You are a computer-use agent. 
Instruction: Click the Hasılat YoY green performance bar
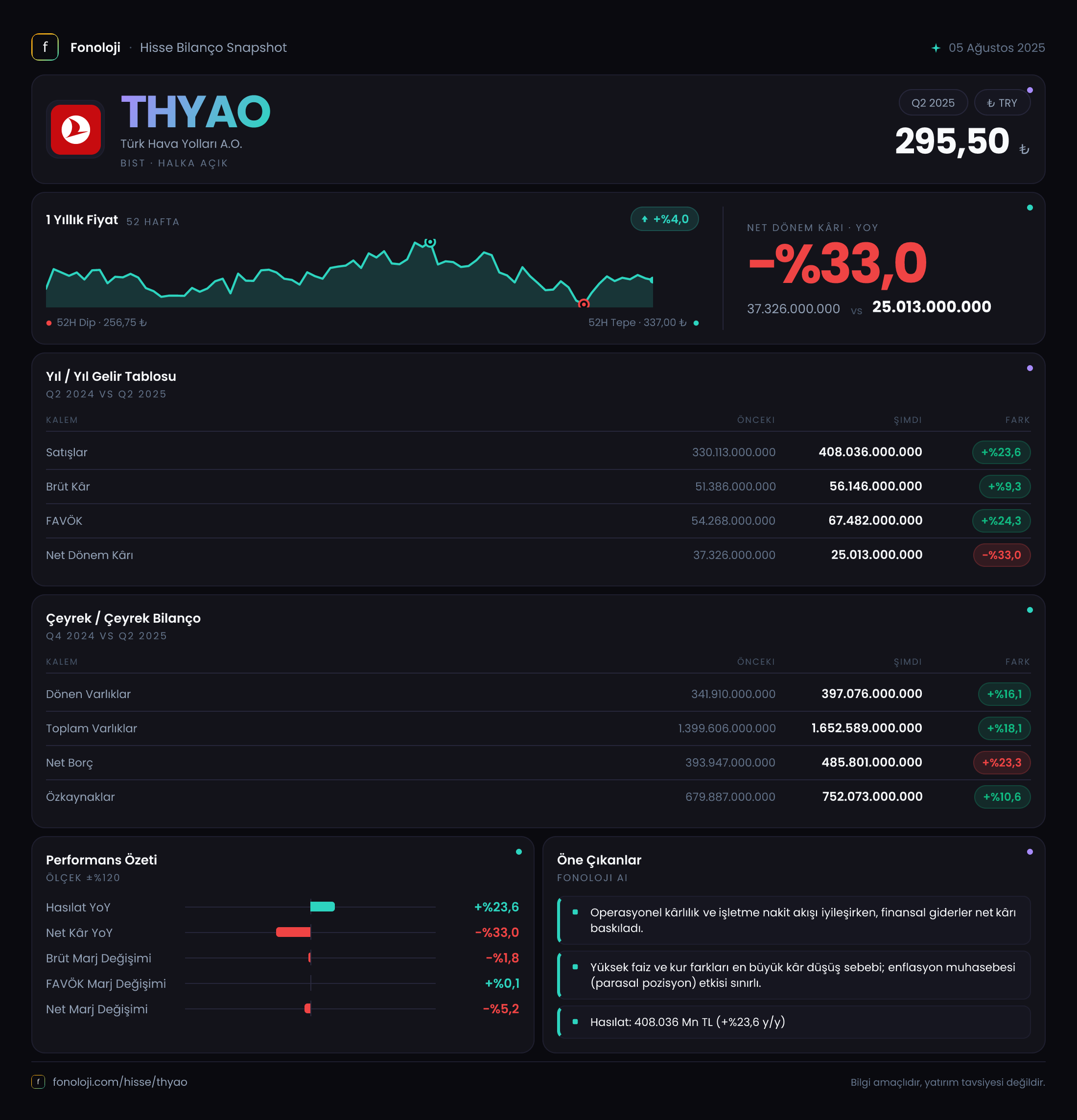[x=322, y=907]
